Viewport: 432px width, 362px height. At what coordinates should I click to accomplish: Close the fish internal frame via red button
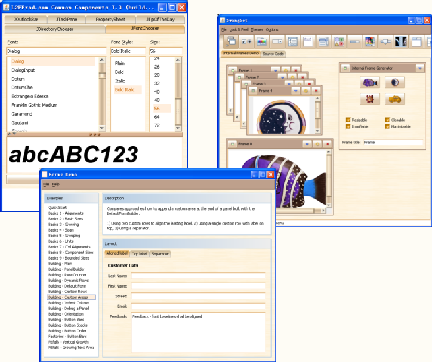point(327,144)
